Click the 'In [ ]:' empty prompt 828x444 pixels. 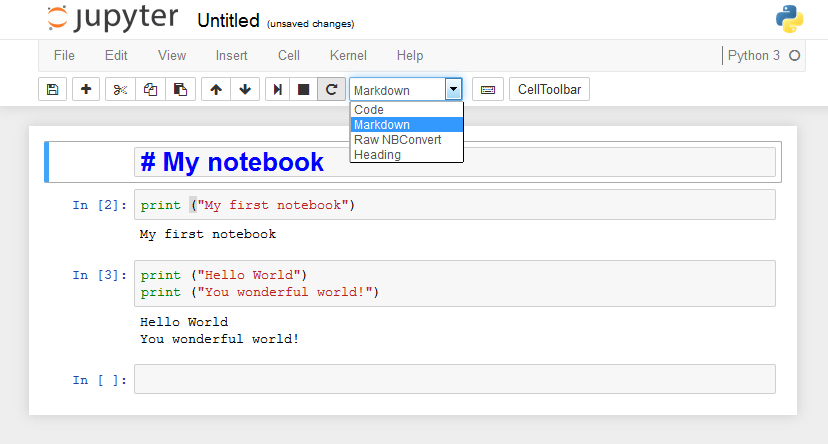click(x=100, y=380)
